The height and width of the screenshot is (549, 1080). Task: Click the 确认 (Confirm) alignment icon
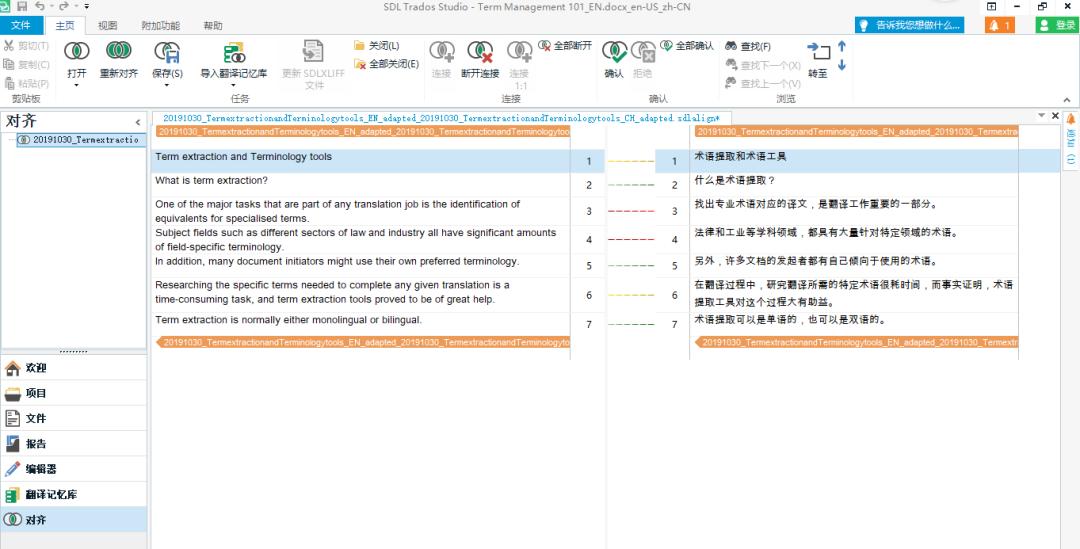[x=614, y=52]
